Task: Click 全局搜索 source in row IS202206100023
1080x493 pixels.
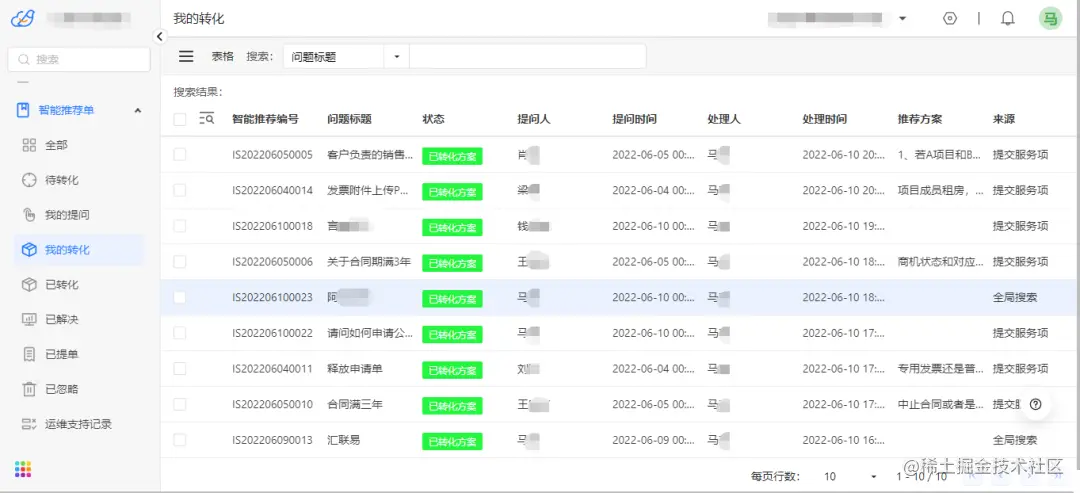Action: (1015, 297)
